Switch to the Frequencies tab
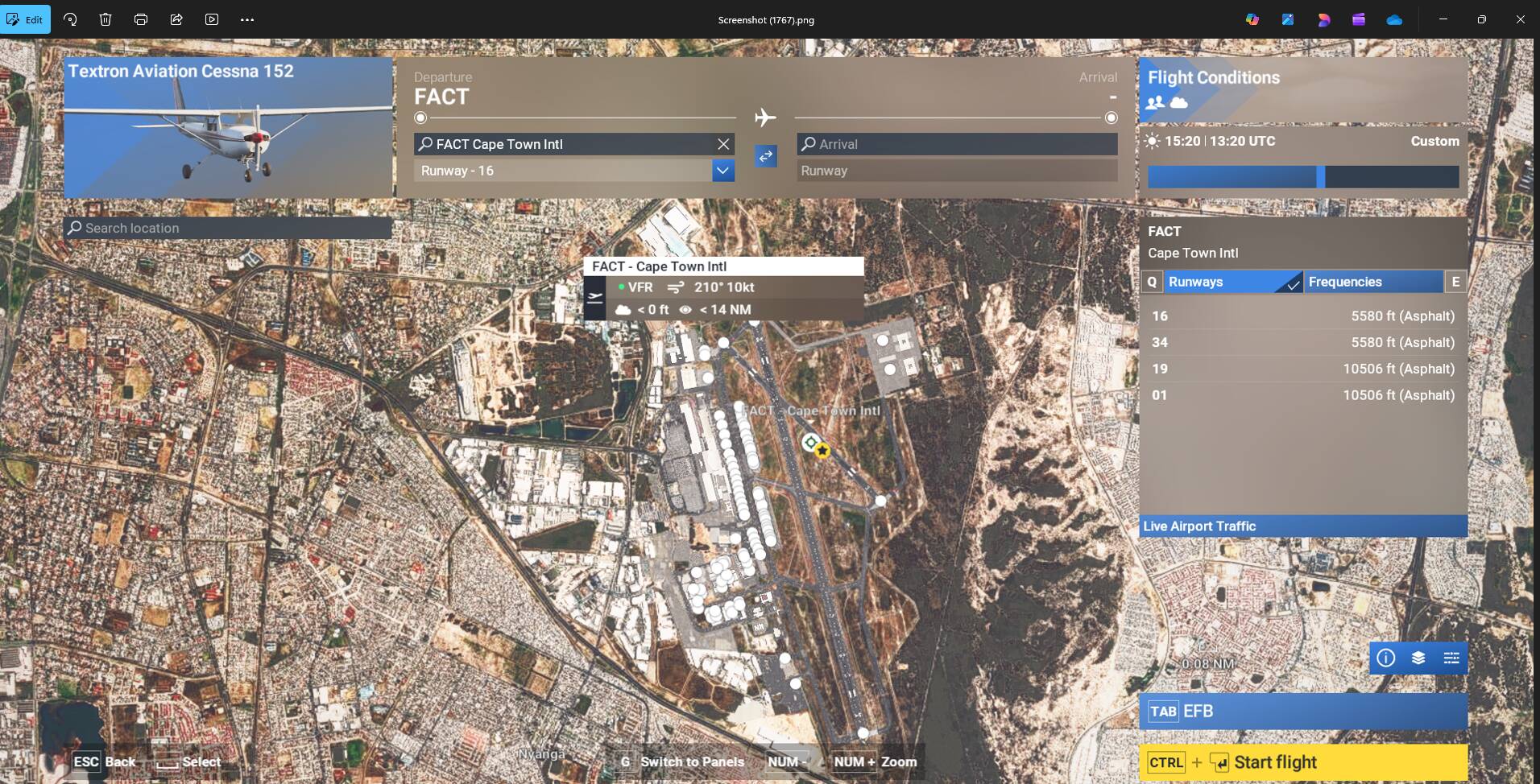 click(1372, 282)
